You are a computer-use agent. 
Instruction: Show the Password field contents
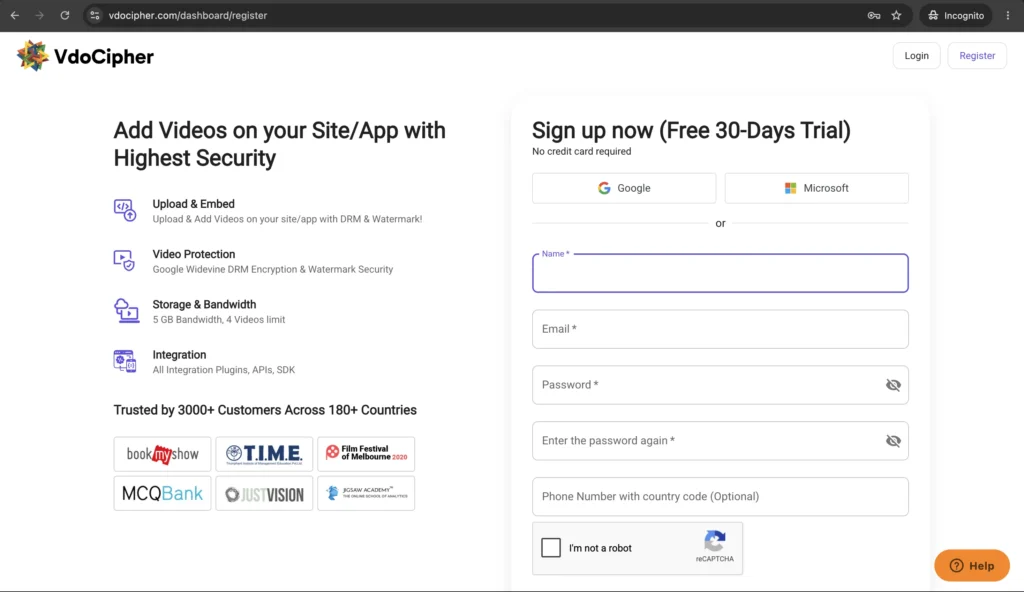(893, 385)
